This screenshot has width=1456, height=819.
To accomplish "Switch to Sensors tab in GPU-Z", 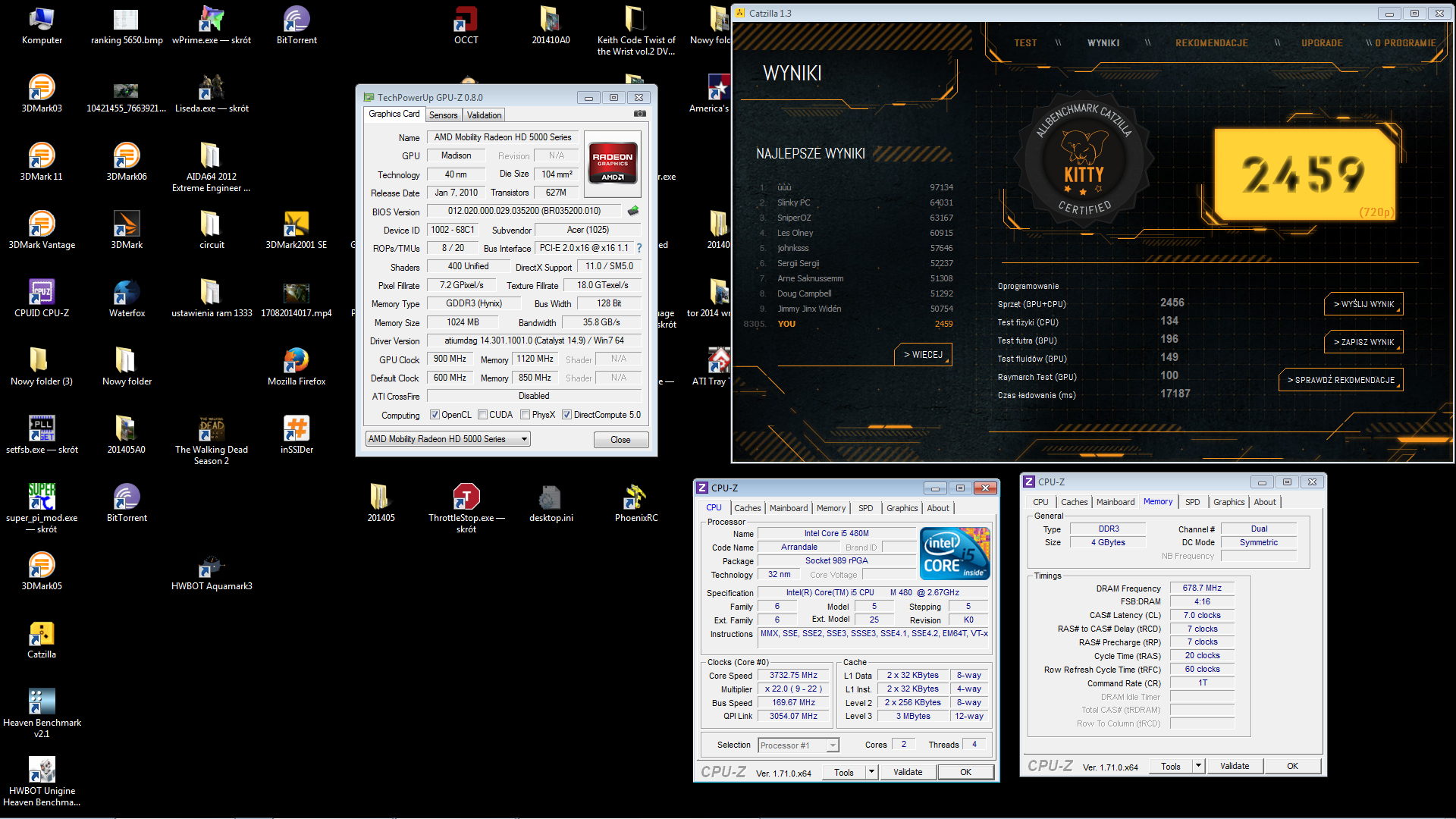I will (x=443, y=115).
